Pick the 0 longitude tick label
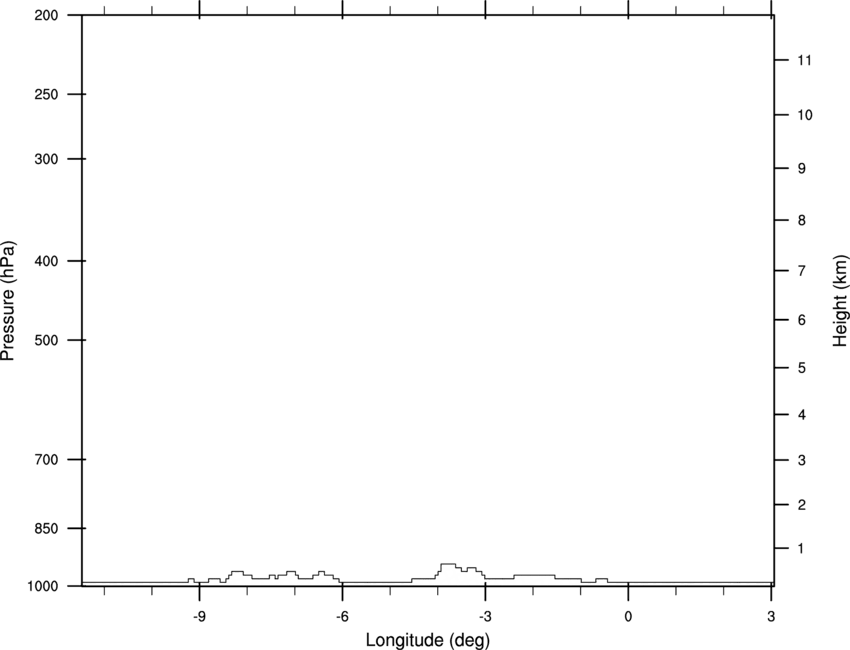The height and width of the screenshot is (650, 850). coord(628,616)
